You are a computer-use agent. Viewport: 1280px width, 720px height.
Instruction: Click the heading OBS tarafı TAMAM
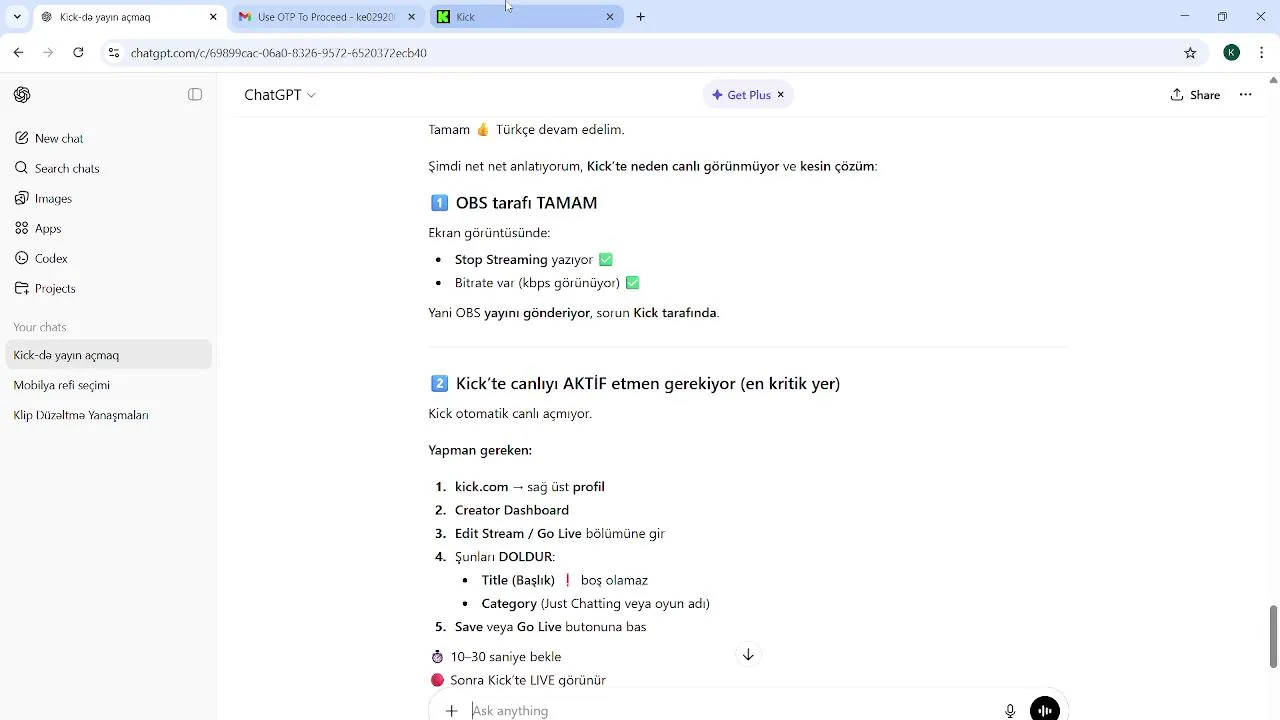pyautogui.click(x=526, y=203)
